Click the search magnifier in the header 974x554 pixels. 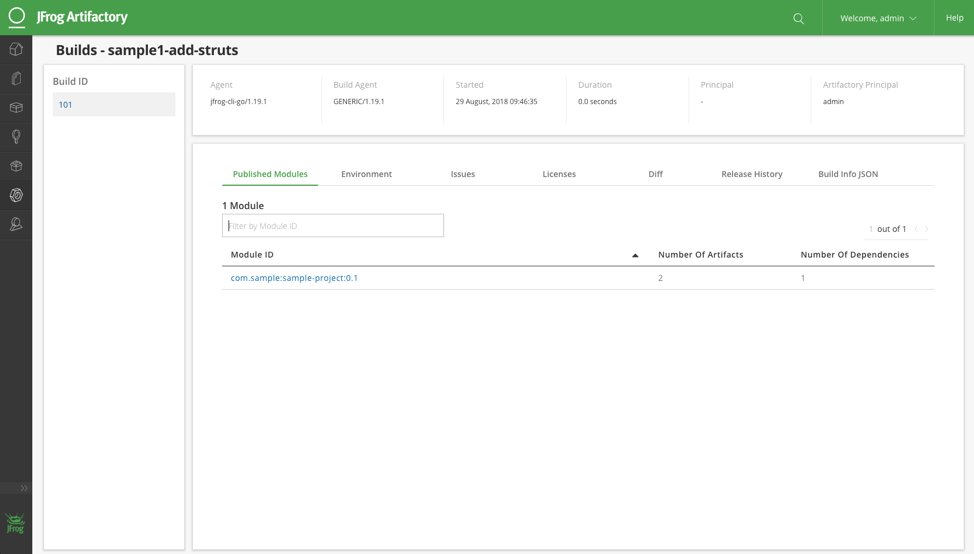pos(798,18)
